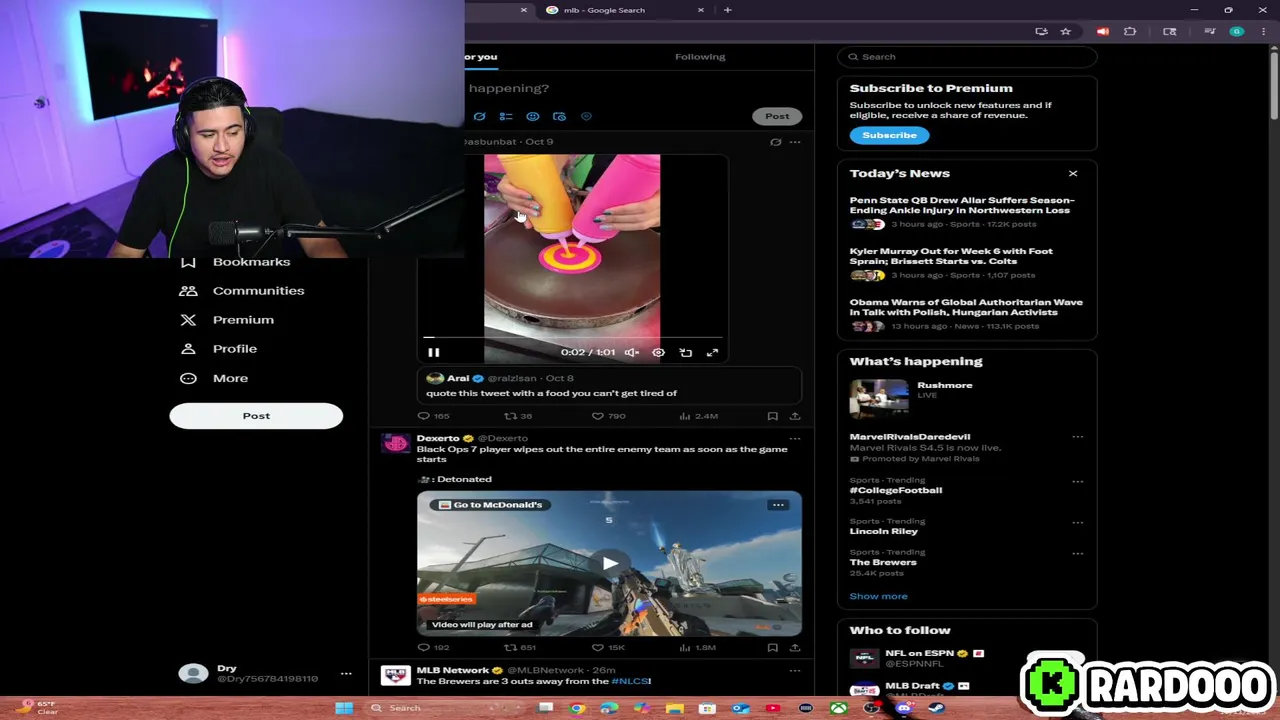Repost the Oct 9 tweet with 36 reposts
The image size is (1280, 720).
coord(518,416)
